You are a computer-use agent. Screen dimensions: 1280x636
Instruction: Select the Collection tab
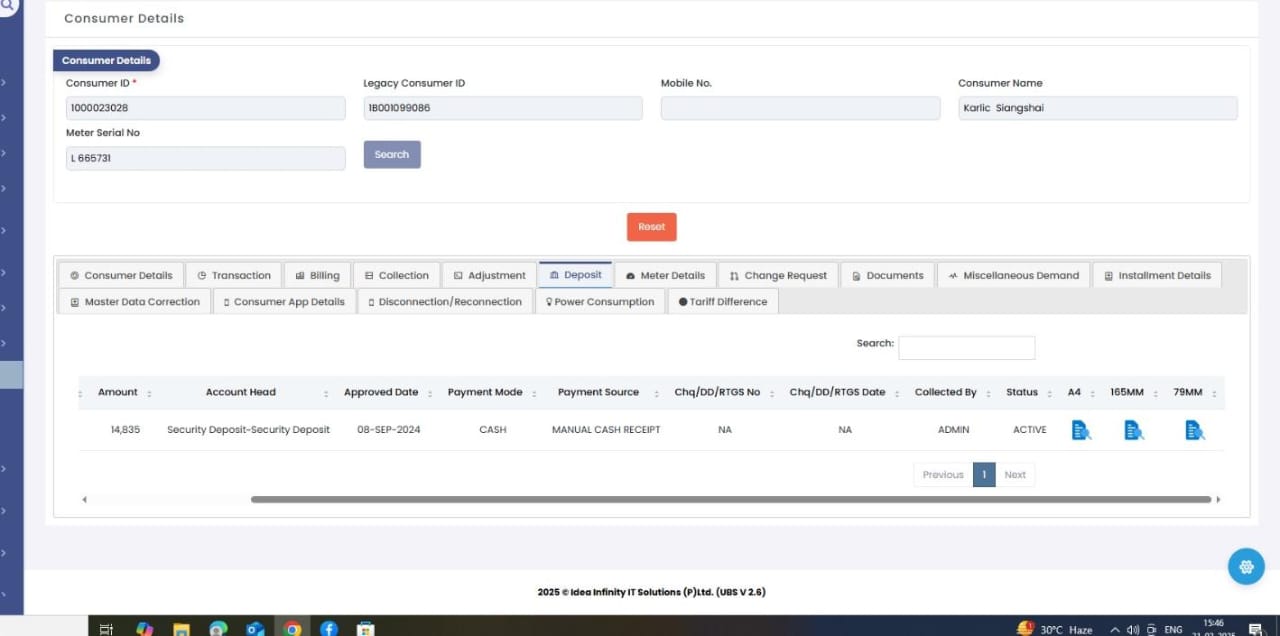click(396, 275)
